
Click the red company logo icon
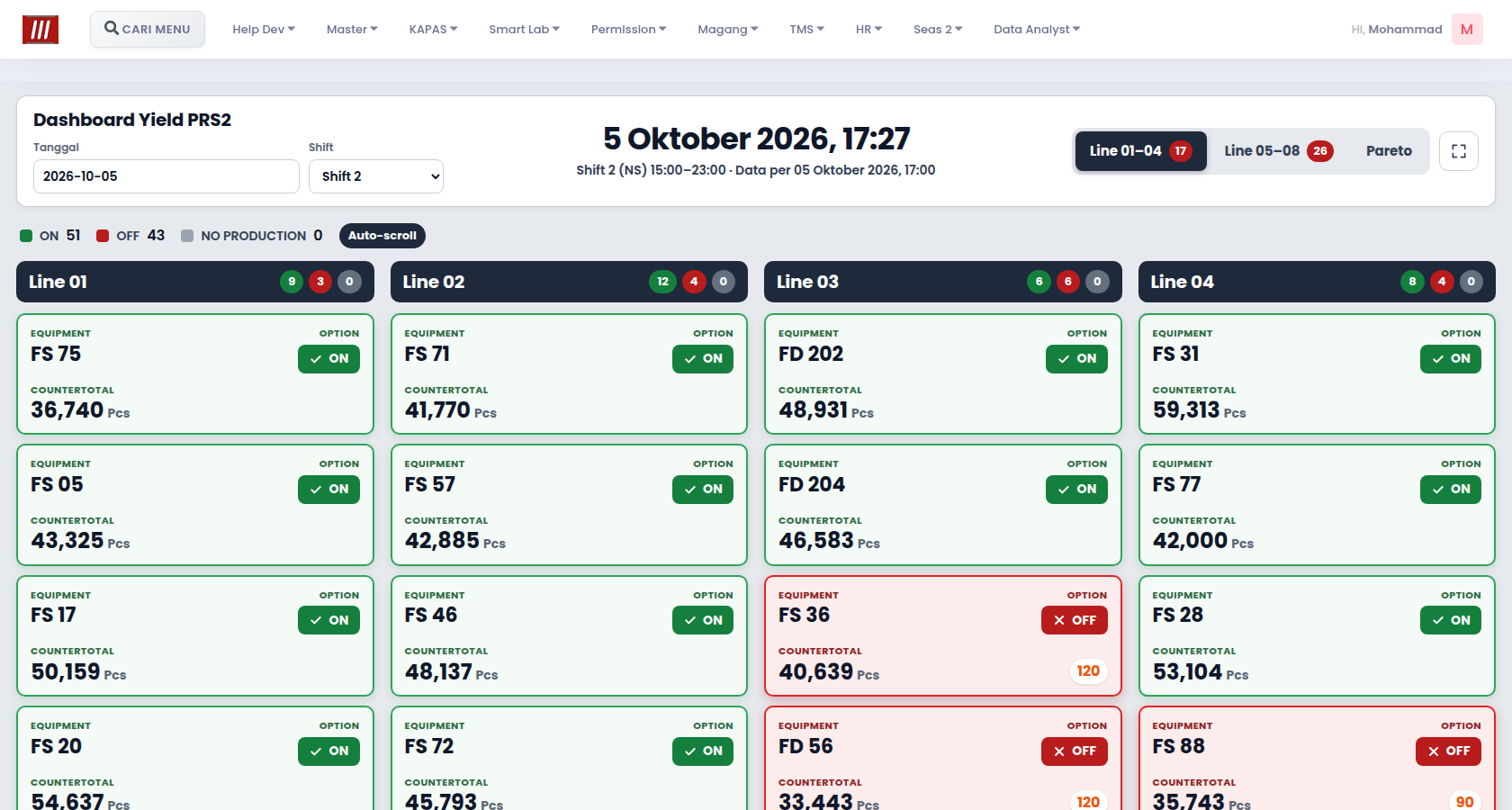pos(40,30)
